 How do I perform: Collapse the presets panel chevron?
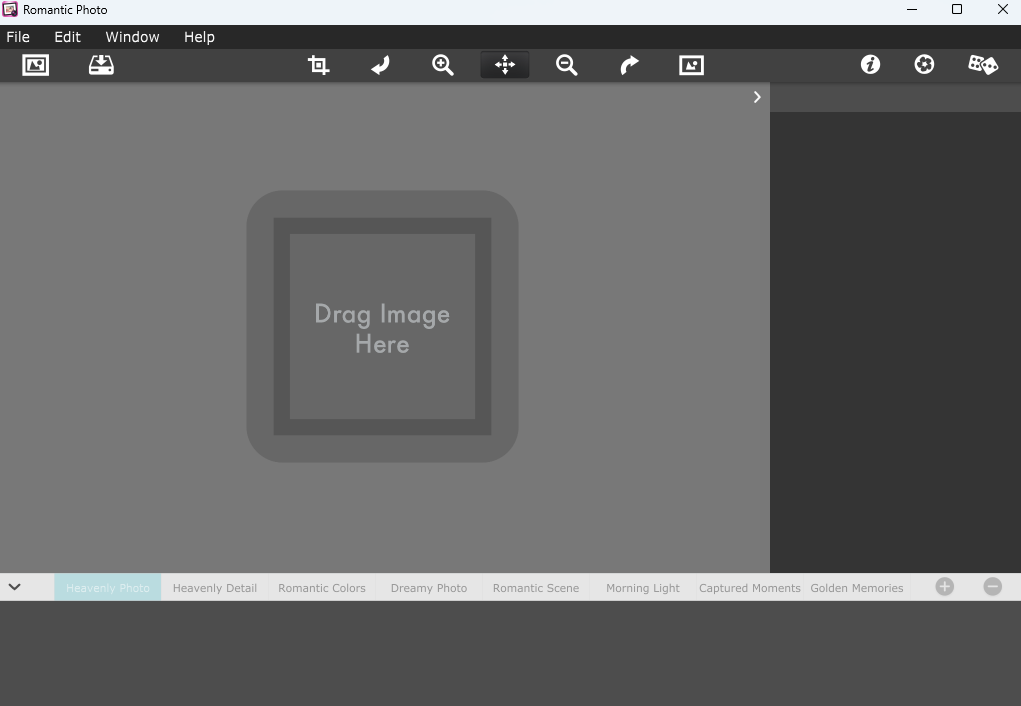(x=14, y=587)
